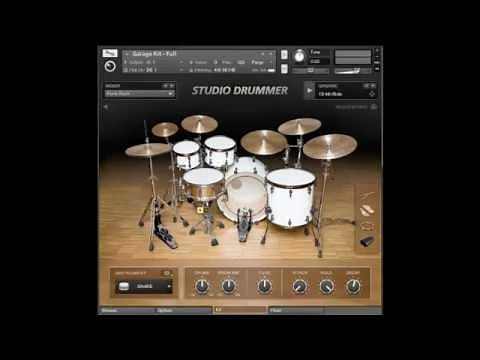This screenshot has height=360, width=480.
Task: Click the TUNE knob in the Kit panel
Action: tap(264, 286)
